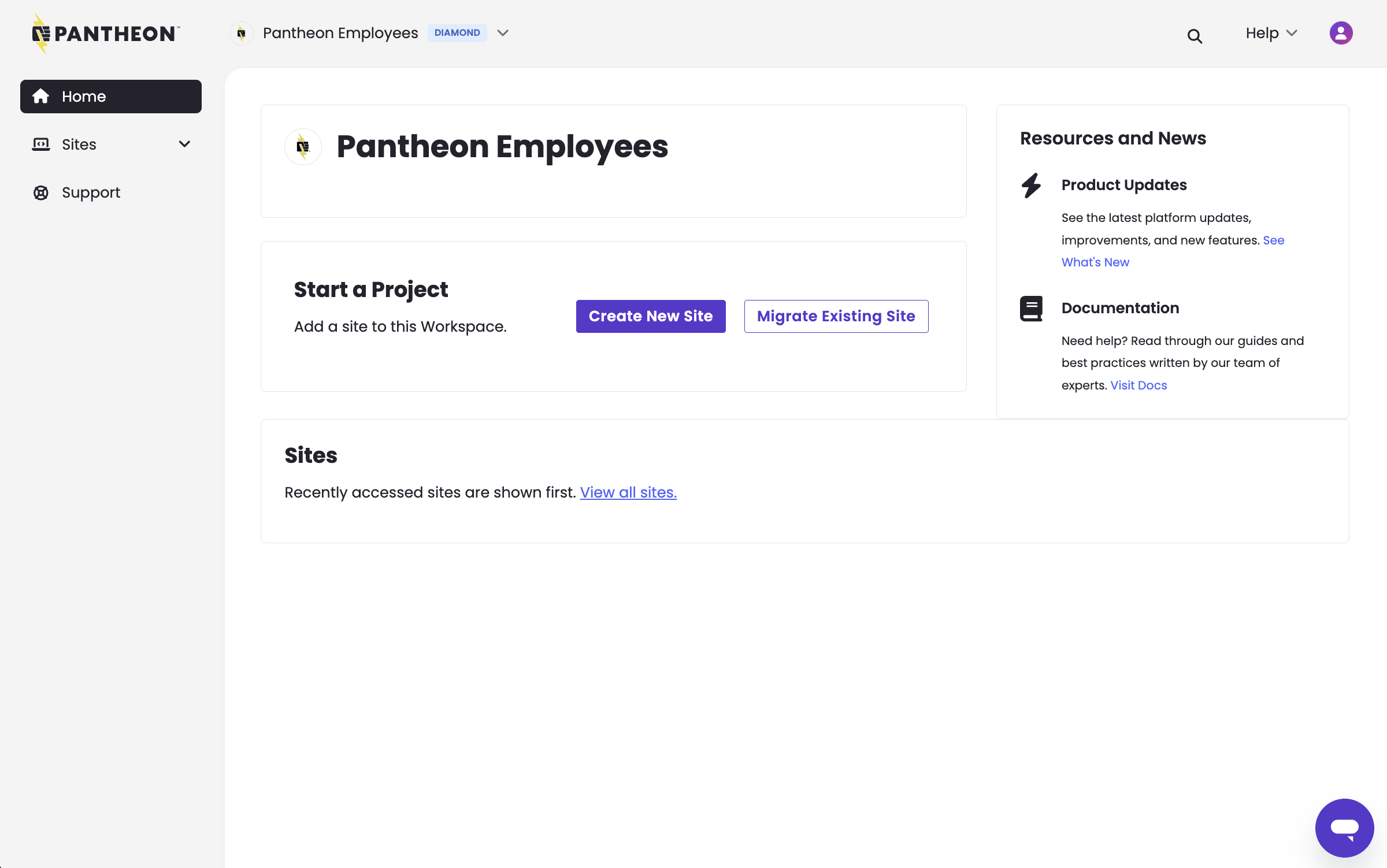Click the Create New Site button

650,316
